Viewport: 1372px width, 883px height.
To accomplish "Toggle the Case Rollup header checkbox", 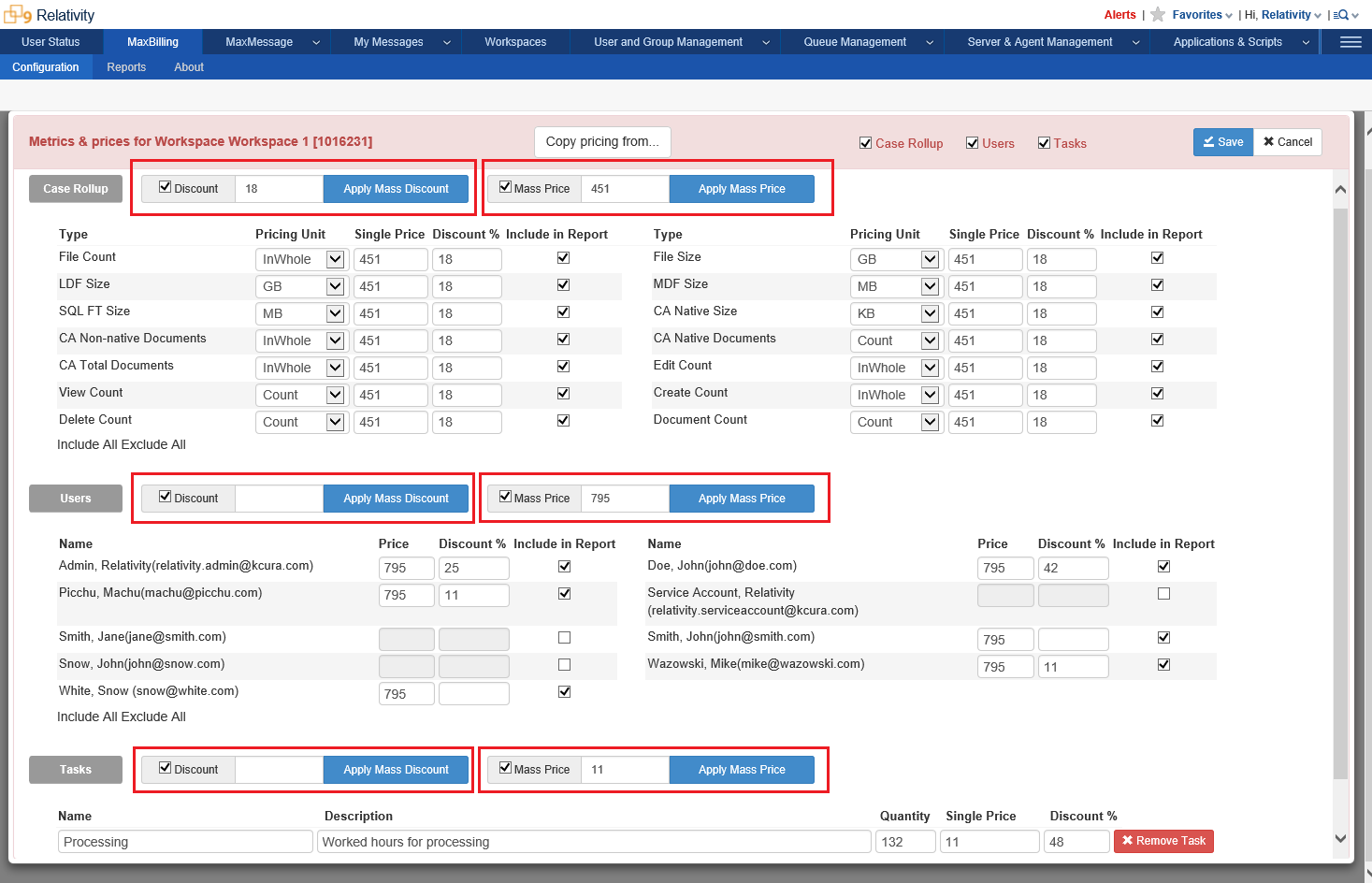I will pos(865,143).
